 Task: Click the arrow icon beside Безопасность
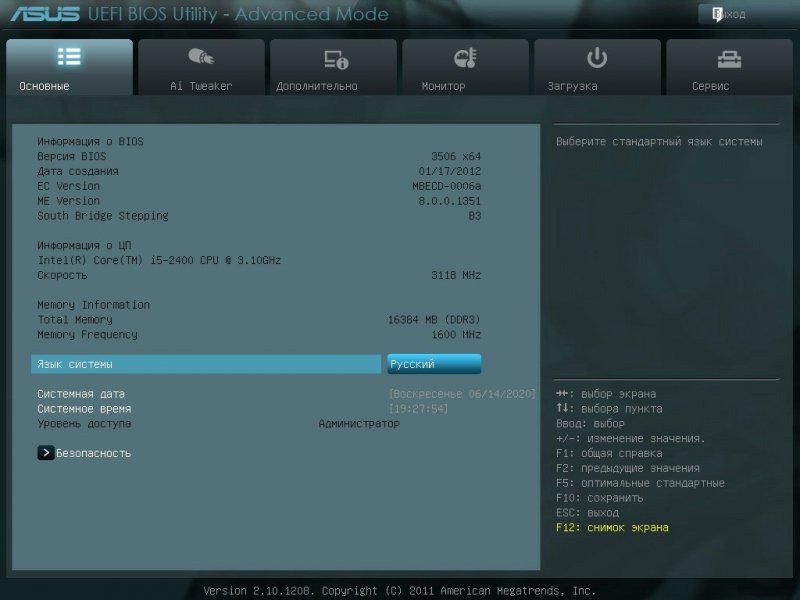point(45,453)
